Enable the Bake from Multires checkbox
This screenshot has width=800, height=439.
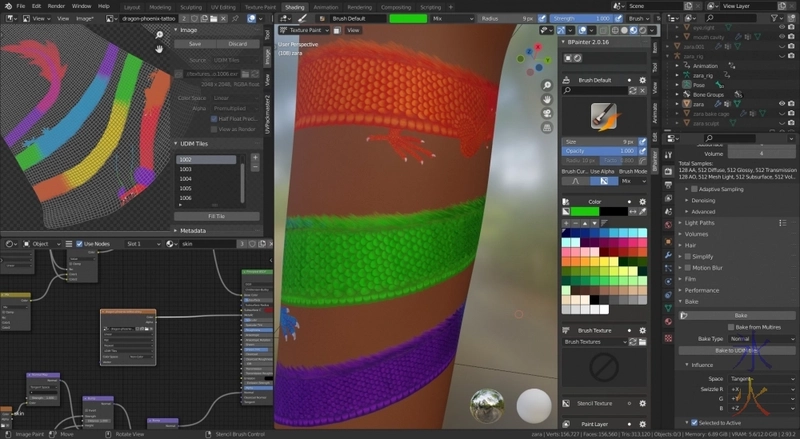[728, 327]
